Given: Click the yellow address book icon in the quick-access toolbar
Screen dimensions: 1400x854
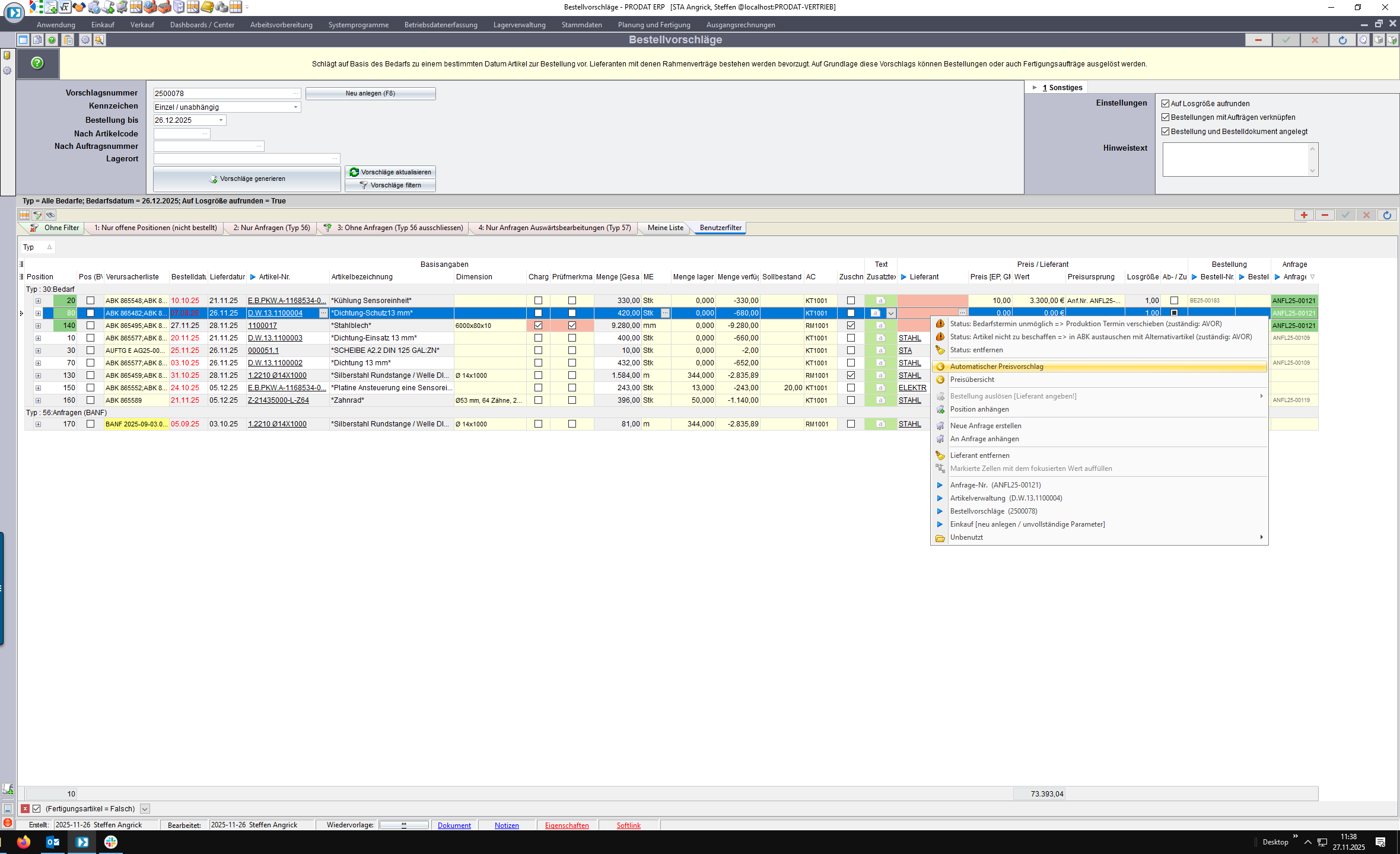Looking at the screenshot, I should 207,7.
